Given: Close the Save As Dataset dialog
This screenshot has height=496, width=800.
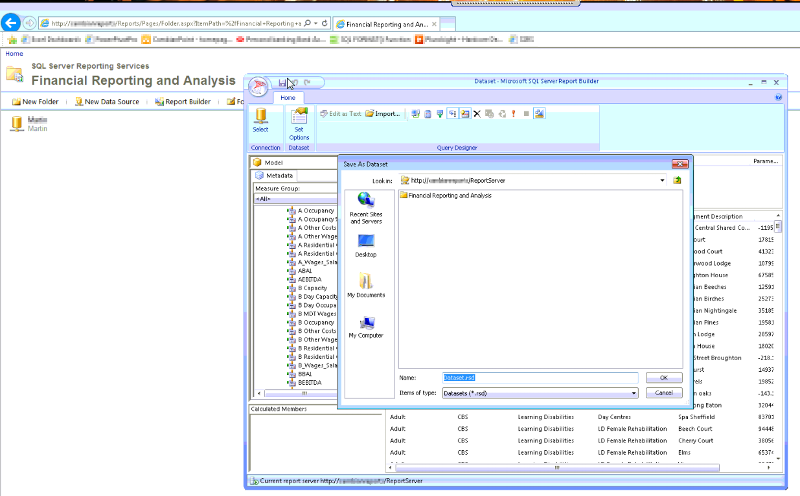Looking at the screenshot, I should [680, 164].
